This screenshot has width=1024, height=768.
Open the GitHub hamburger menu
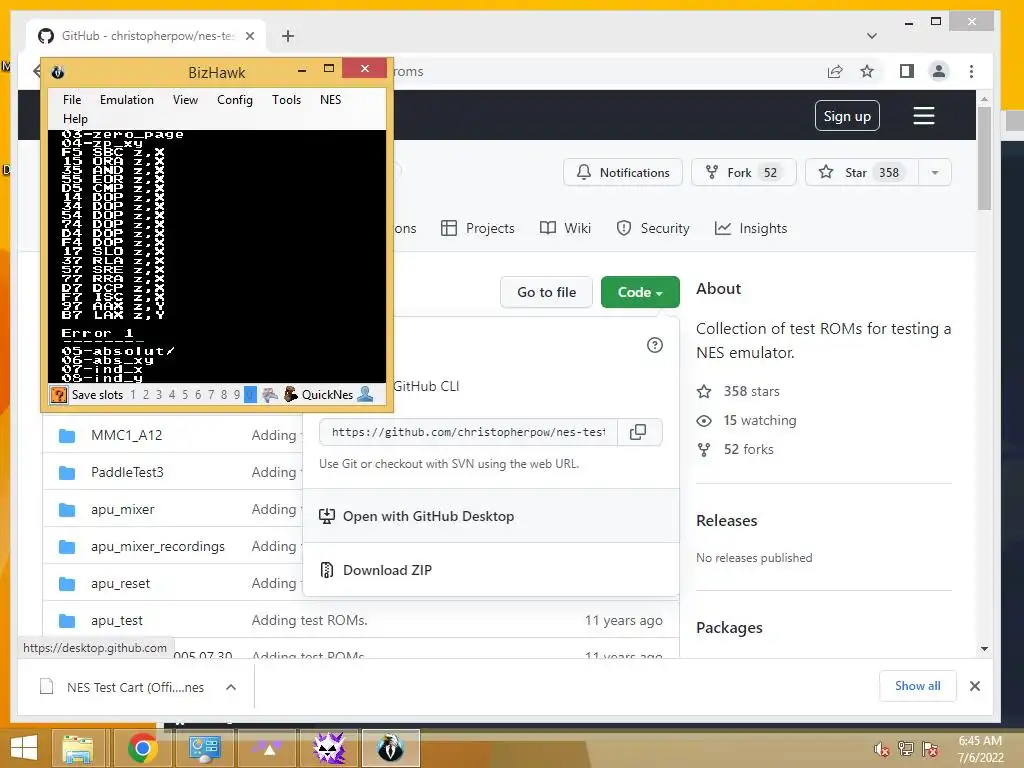pos(923,116)
